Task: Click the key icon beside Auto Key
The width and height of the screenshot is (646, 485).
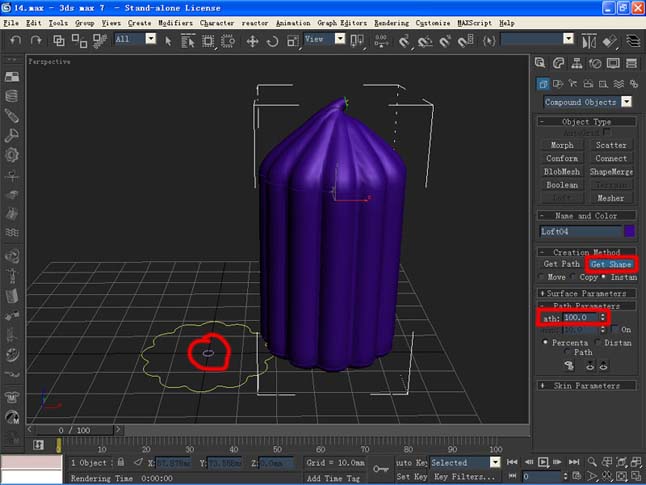Action: 381,467
